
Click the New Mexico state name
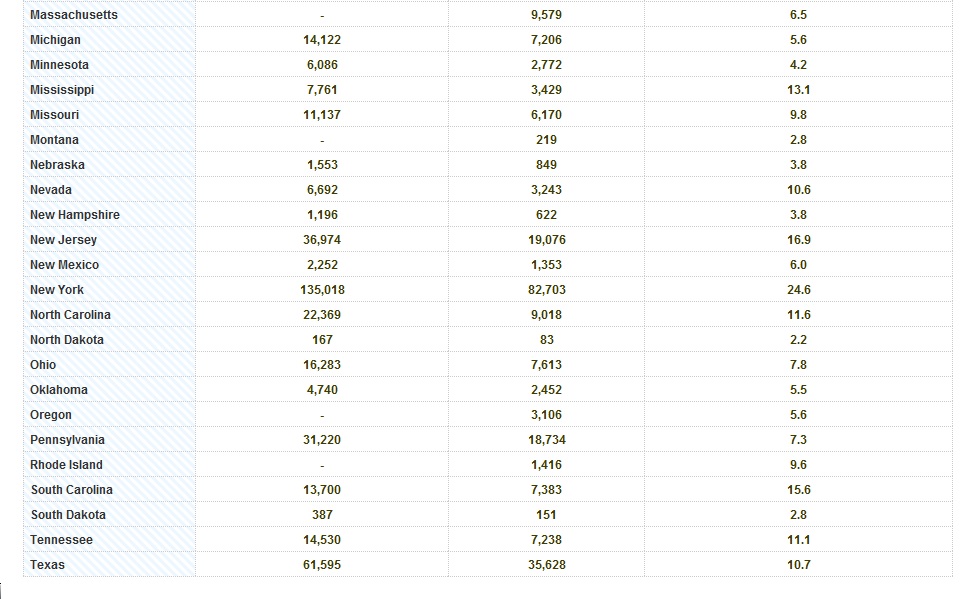click(65, 265)
